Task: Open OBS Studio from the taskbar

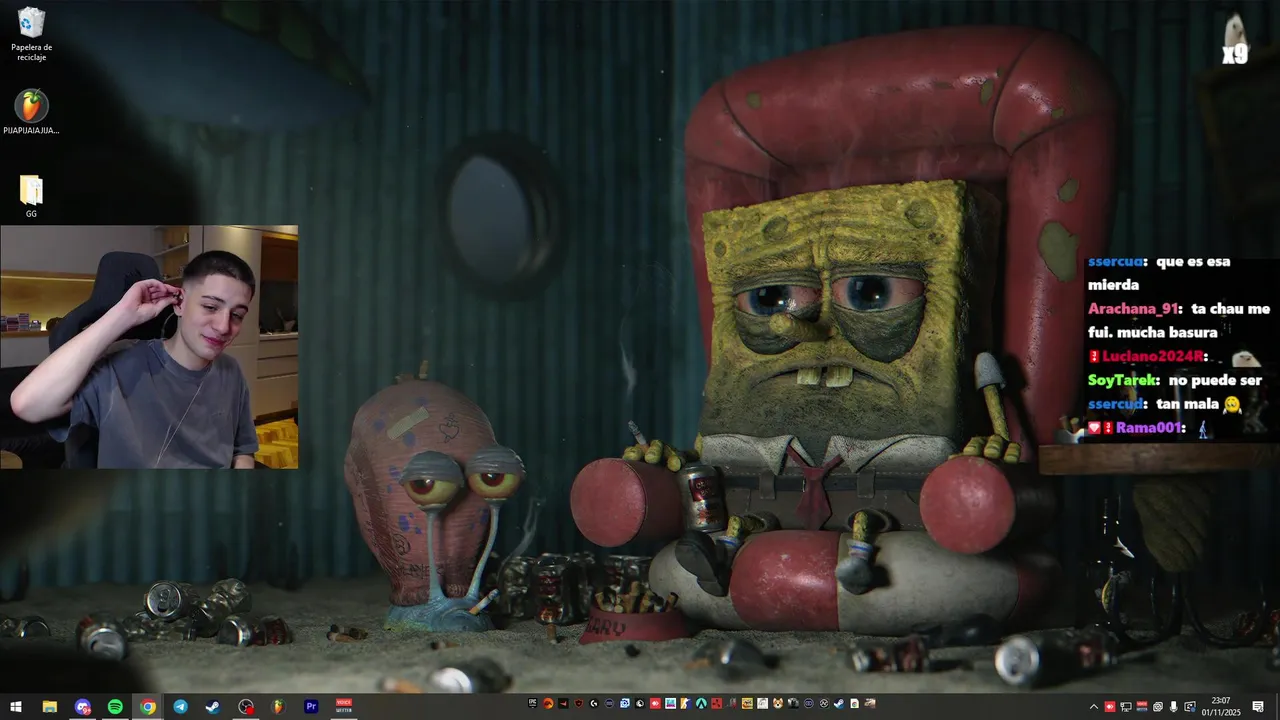Action: click(x=246, y=706)
